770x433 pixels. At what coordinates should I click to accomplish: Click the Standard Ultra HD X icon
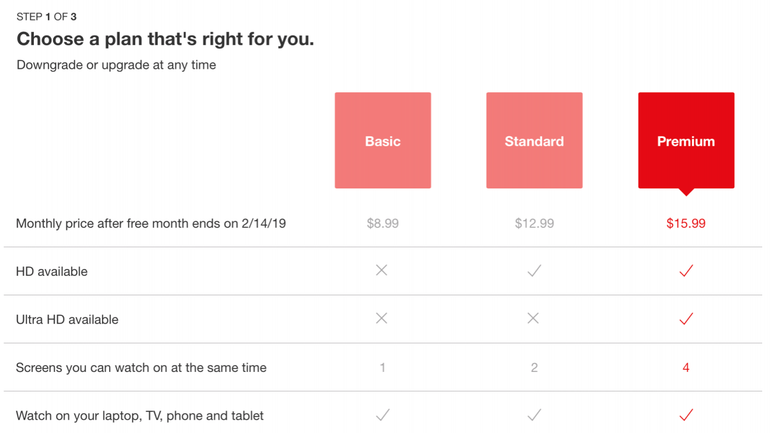pos(533,318)
